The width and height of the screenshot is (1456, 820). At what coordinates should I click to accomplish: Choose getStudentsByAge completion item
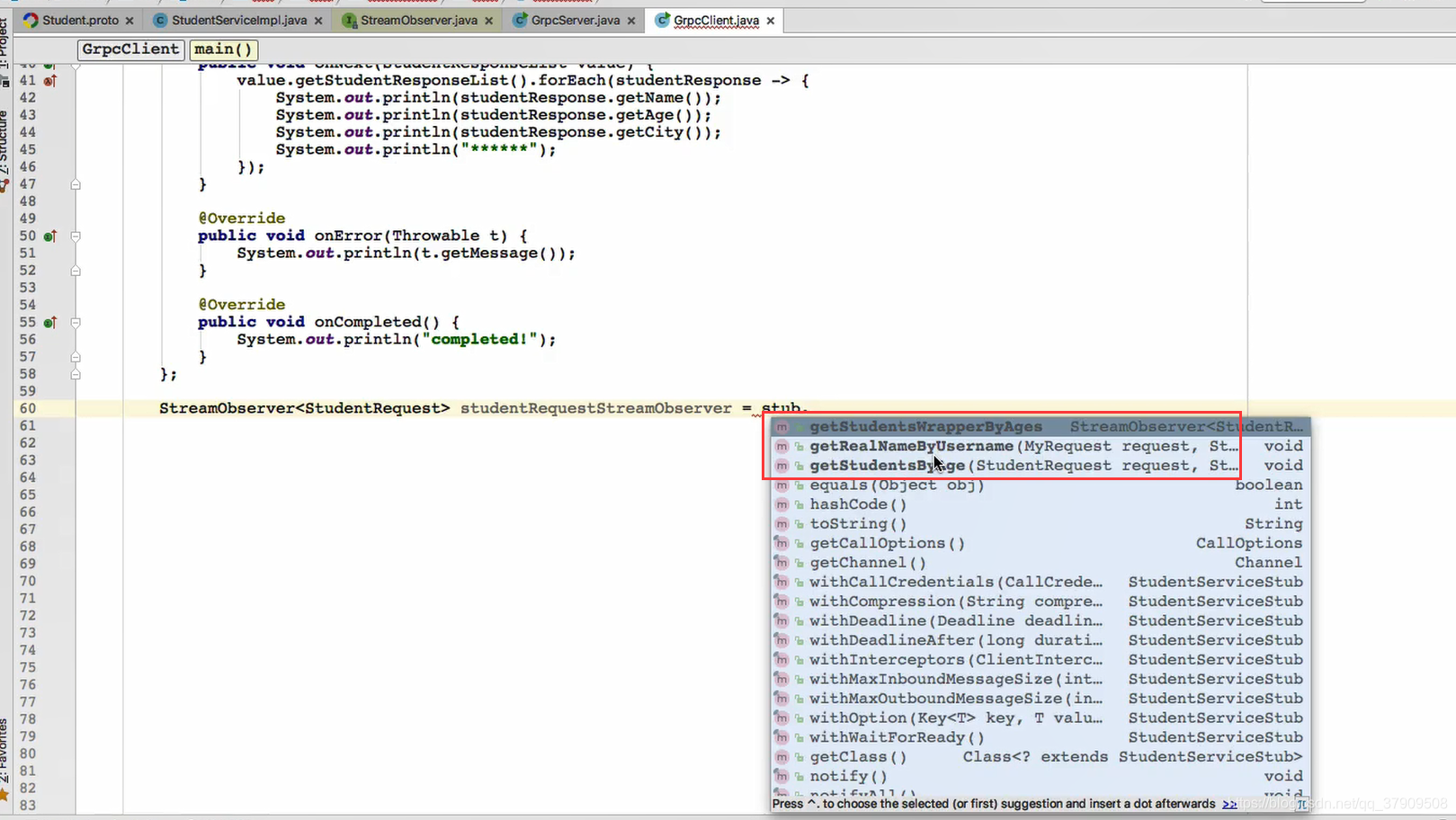click(1040, 466)
